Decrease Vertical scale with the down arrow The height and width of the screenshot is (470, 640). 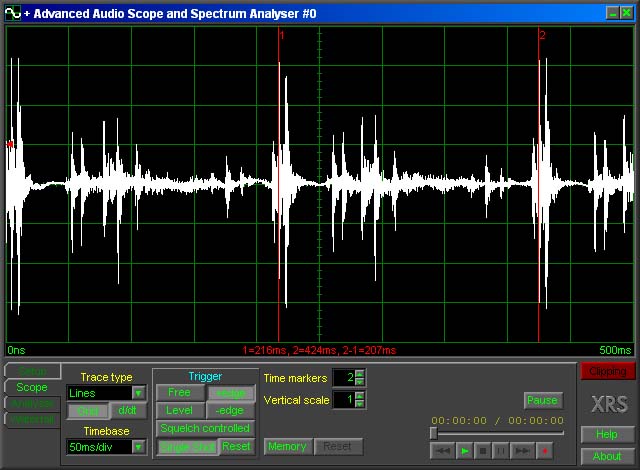(x=359, y=403)
